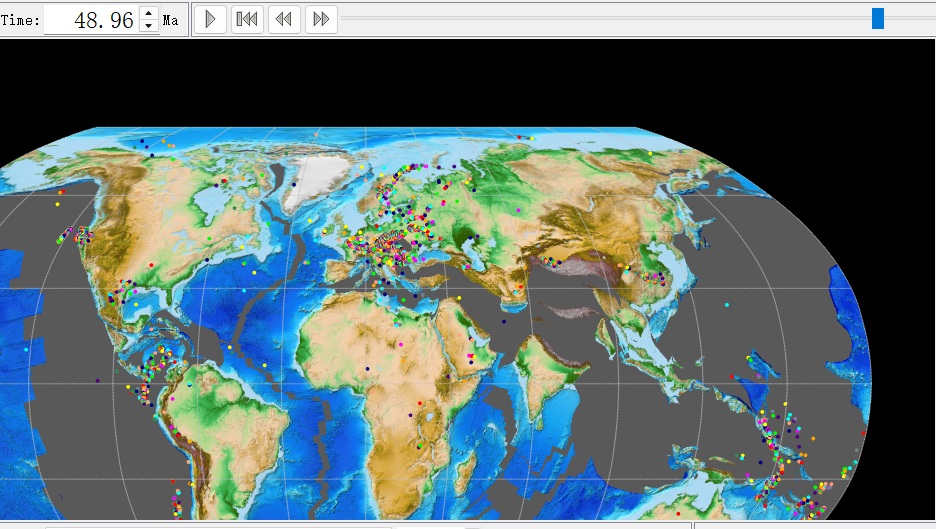Click the Time input field showing 48.96
Viewport: 936px width, 529px height.
coord(90,20)
